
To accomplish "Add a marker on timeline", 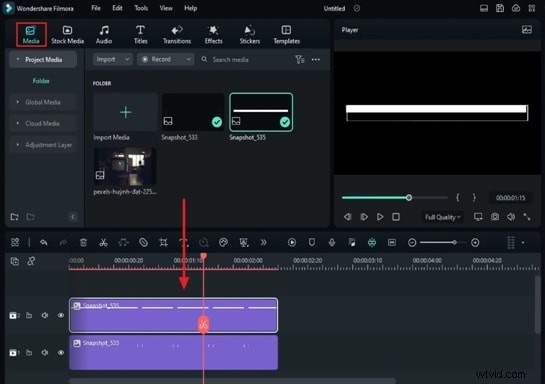I will point(312,243).
